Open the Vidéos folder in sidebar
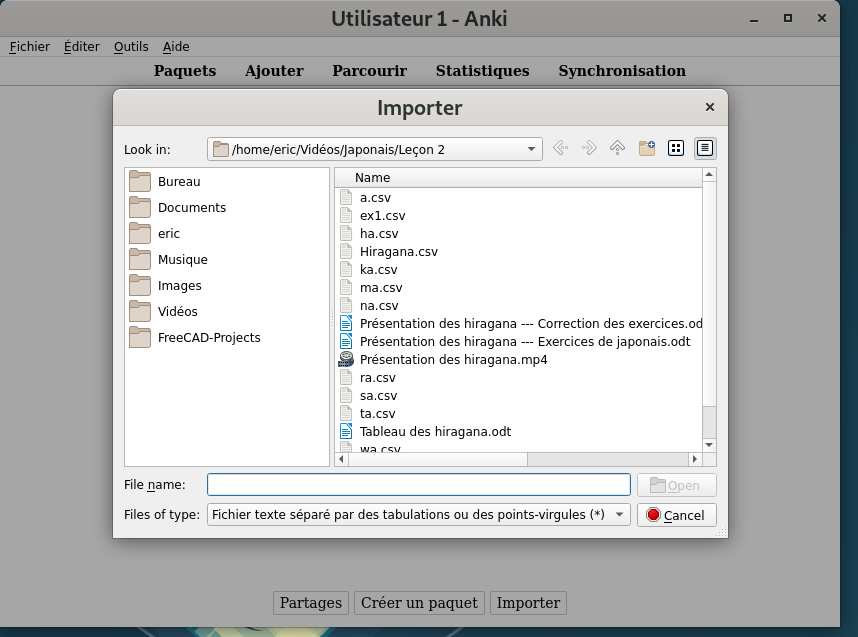 (177, 312)
